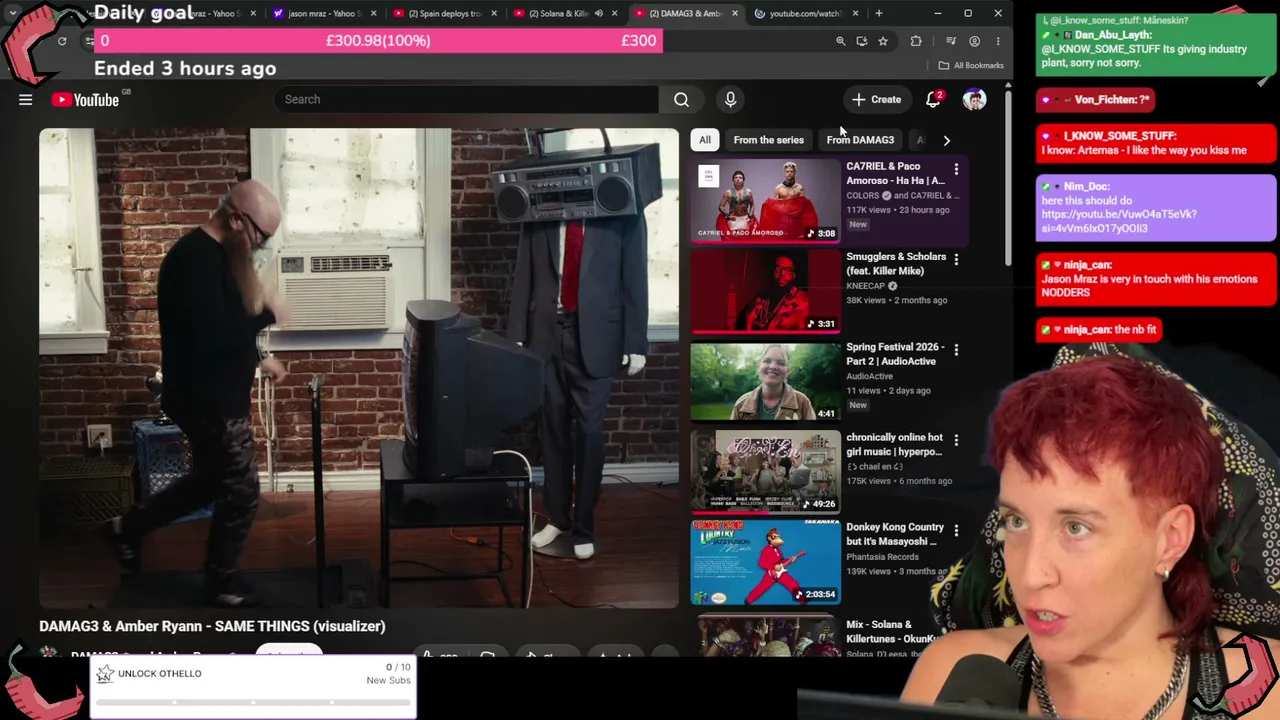Viewport: 1280px width, 720px height.
Task: Open options for chronically online hot girl music
Action: 956,440
